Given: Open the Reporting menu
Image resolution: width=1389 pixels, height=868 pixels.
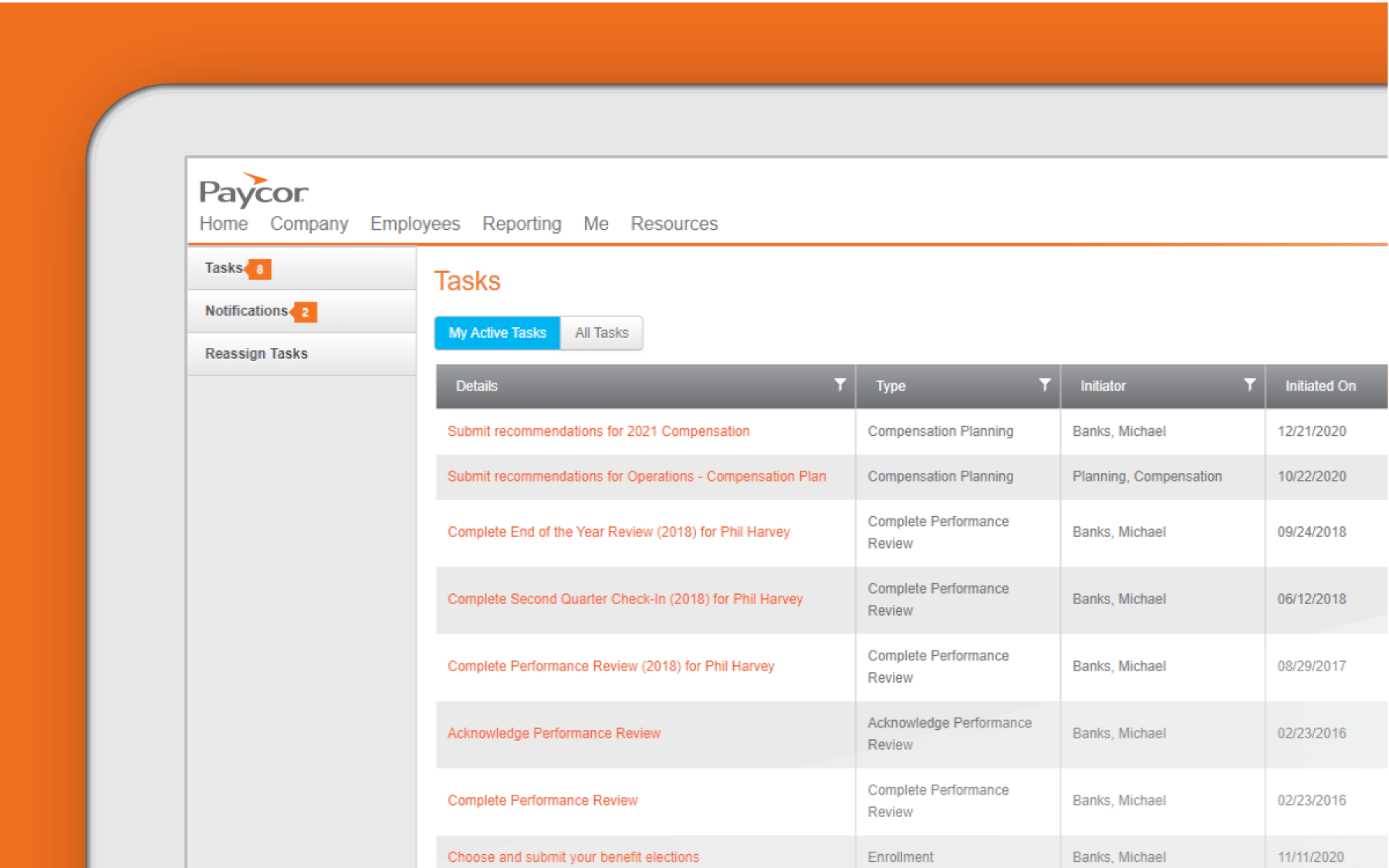Looking at the screenshot, I should coord(522,224).
